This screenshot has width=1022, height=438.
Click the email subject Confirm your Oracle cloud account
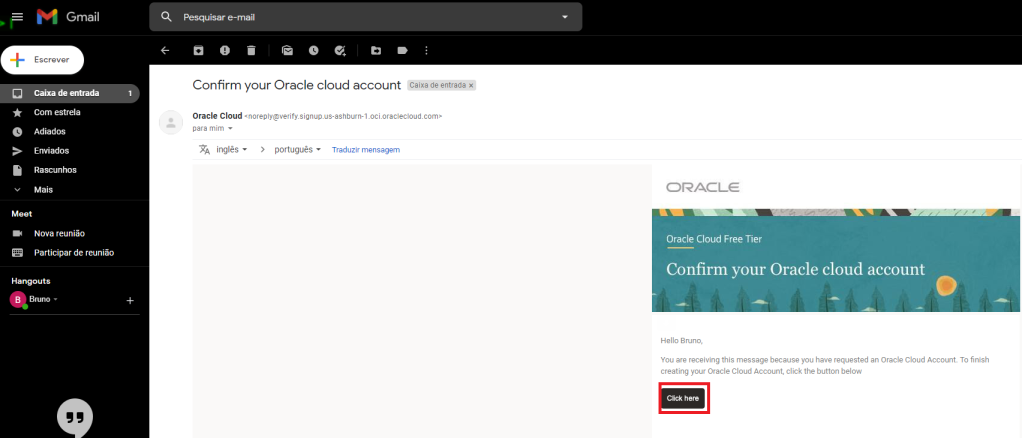pos(297,85)
